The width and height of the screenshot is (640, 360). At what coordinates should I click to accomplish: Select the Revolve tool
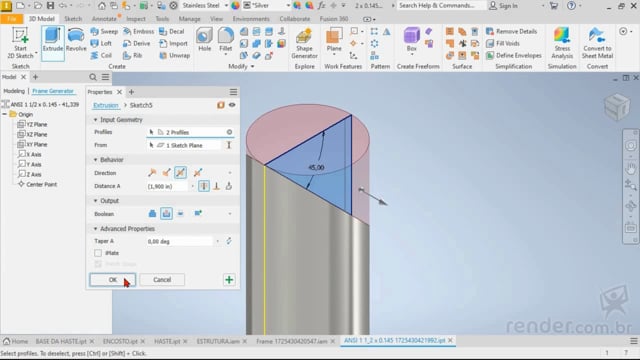click(76, 40)
